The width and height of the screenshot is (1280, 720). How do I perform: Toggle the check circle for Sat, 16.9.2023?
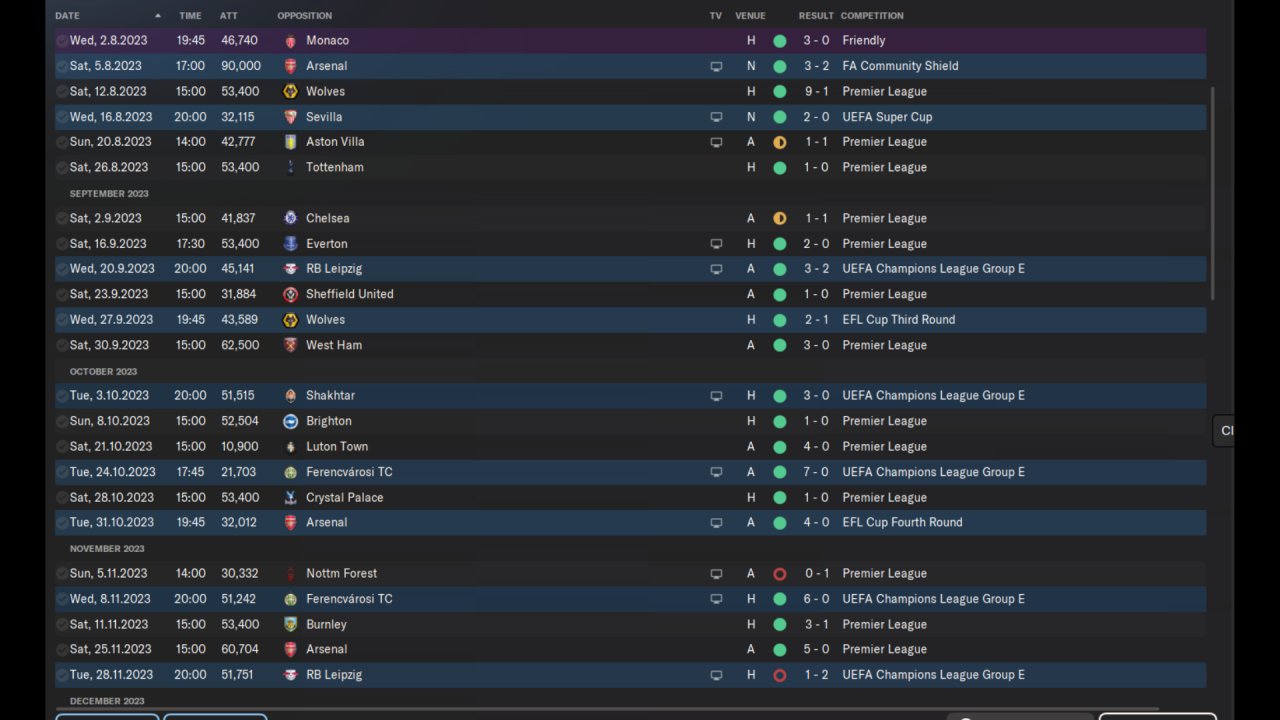[x=62, y=244]
